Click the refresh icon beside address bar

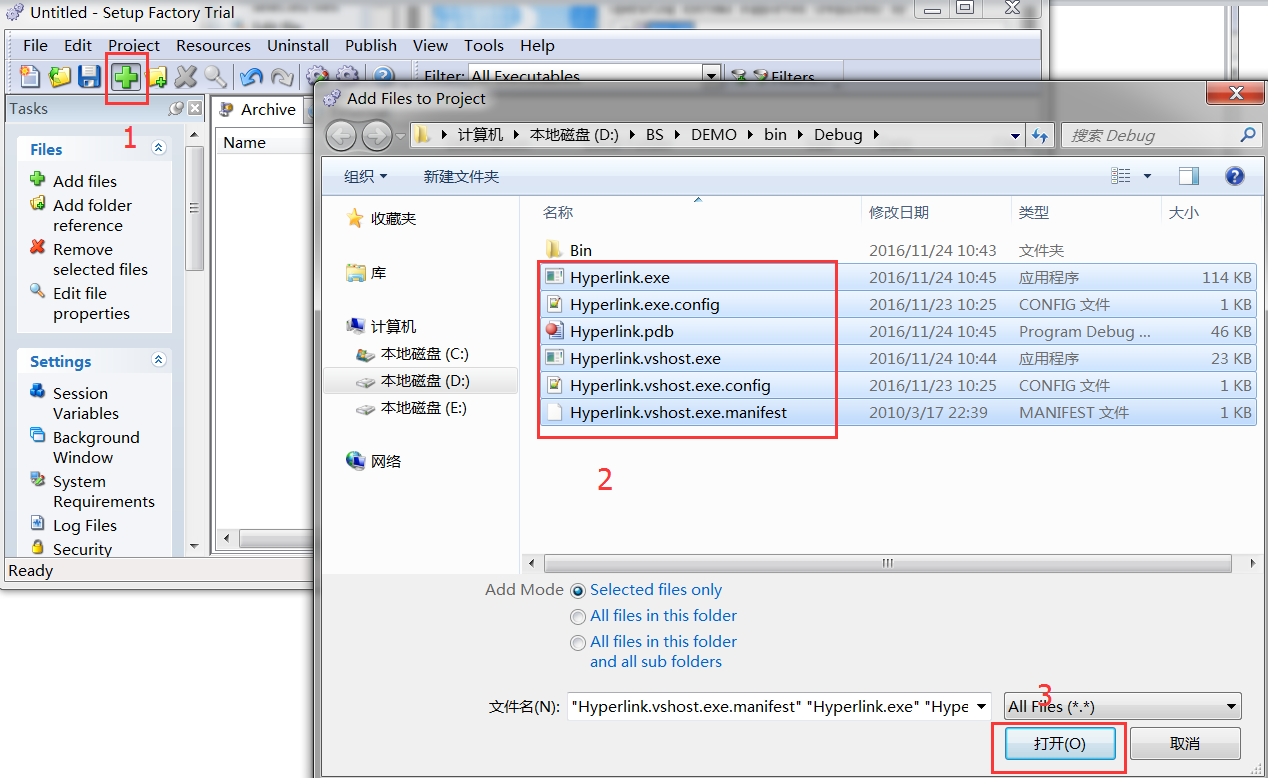pyautogui.click(x=1040, y=135)
